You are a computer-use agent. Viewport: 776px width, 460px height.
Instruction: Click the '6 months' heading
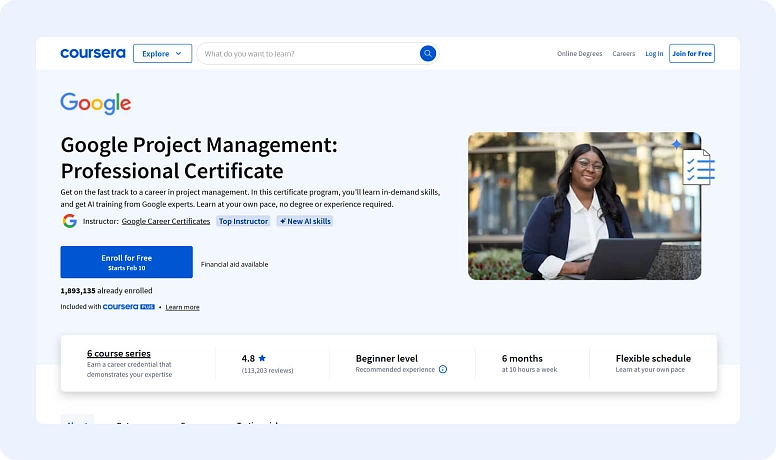(522, 358)
